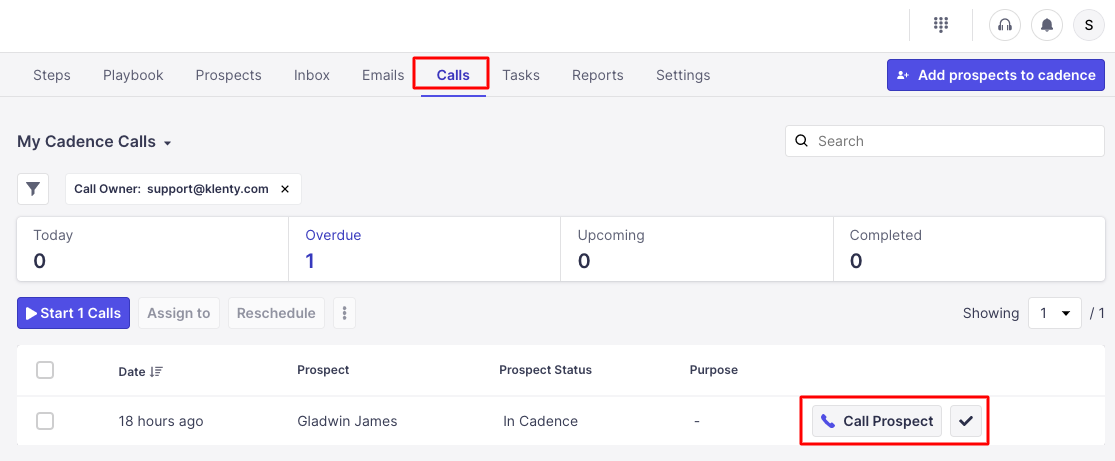Screen dimensions: 1115x461
Task: Open the more options vertical dots
Action: 344,313
